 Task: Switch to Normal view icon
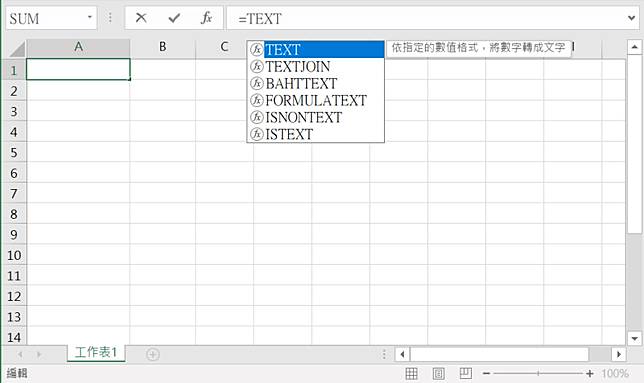(411, 373)
